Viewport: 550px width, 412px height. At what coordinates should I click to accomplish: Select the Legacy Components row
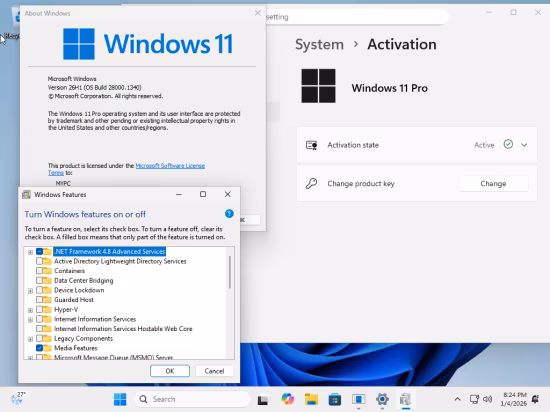tap(83, 338)
